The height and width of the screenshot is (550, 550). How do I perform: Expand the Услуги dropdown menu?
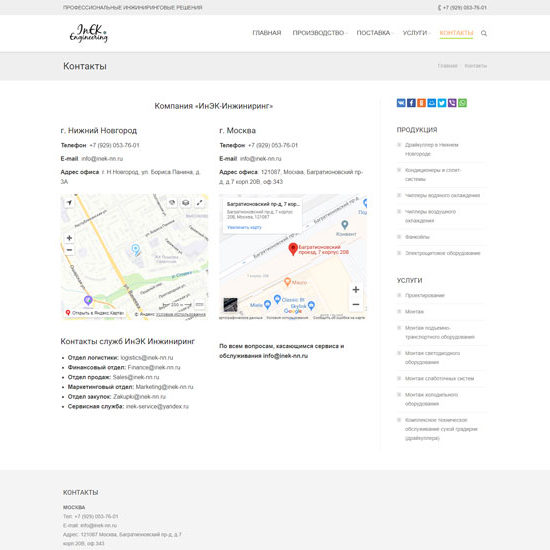pos(416,33)
